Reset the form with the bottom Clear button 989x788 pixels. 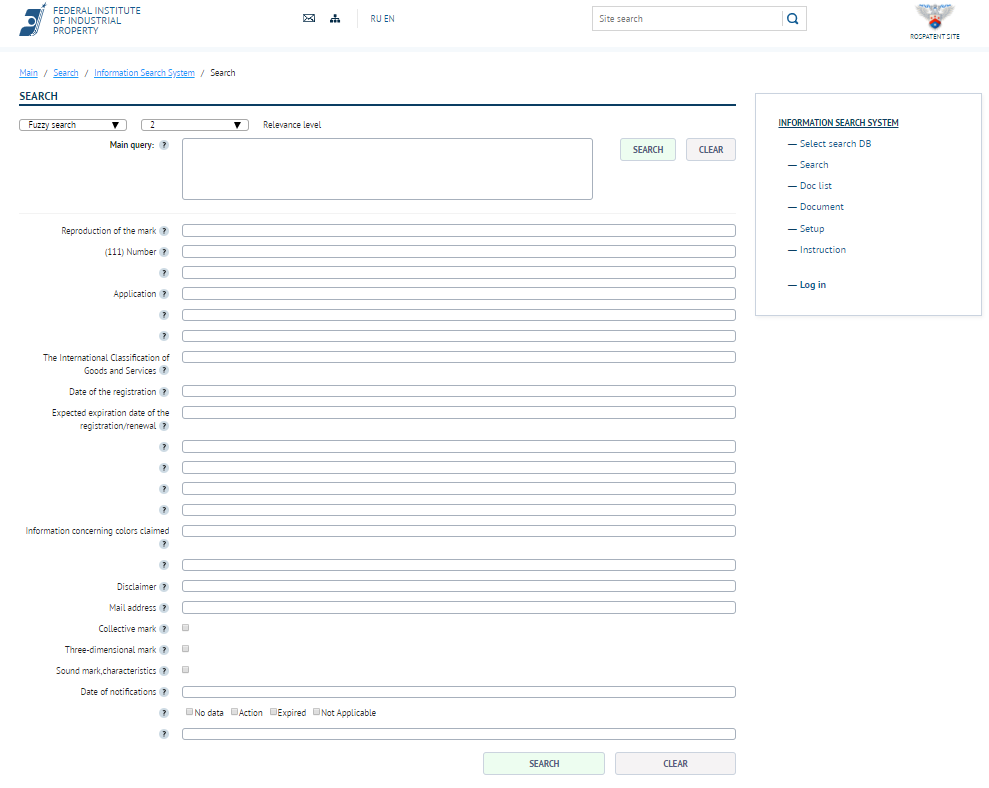[x=675, y=763]
